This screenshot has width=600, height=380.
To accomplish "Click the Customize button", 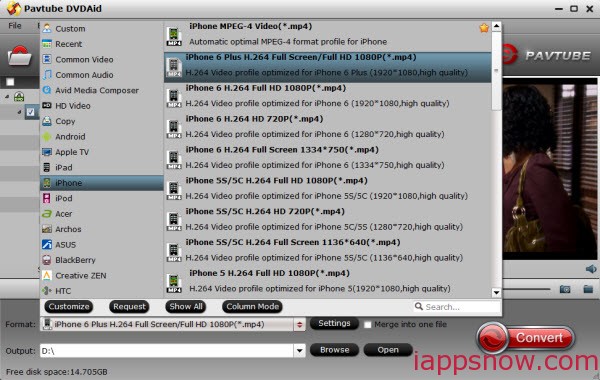I will pyautogui.click(x=69, y=307).
